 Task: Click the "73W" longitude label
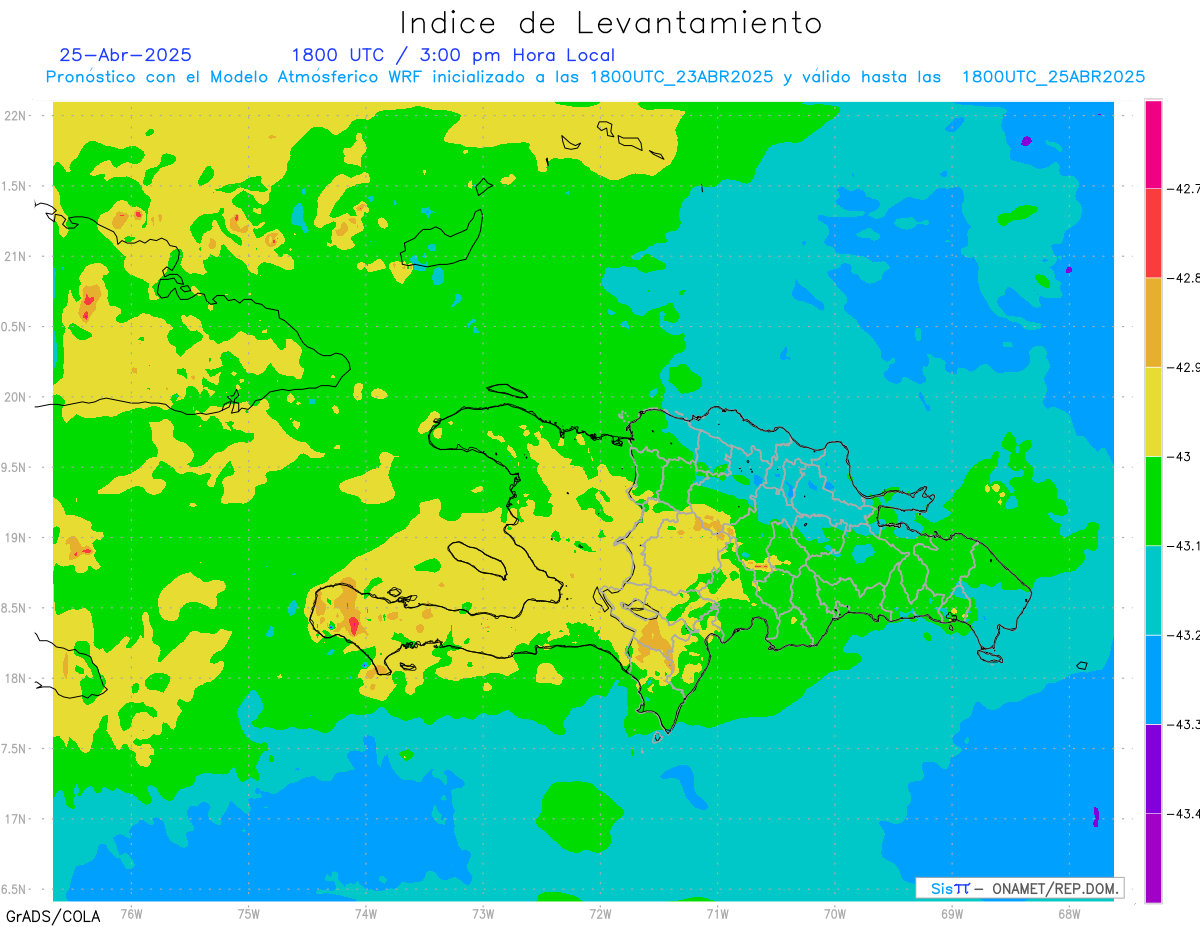coord(483,913)
